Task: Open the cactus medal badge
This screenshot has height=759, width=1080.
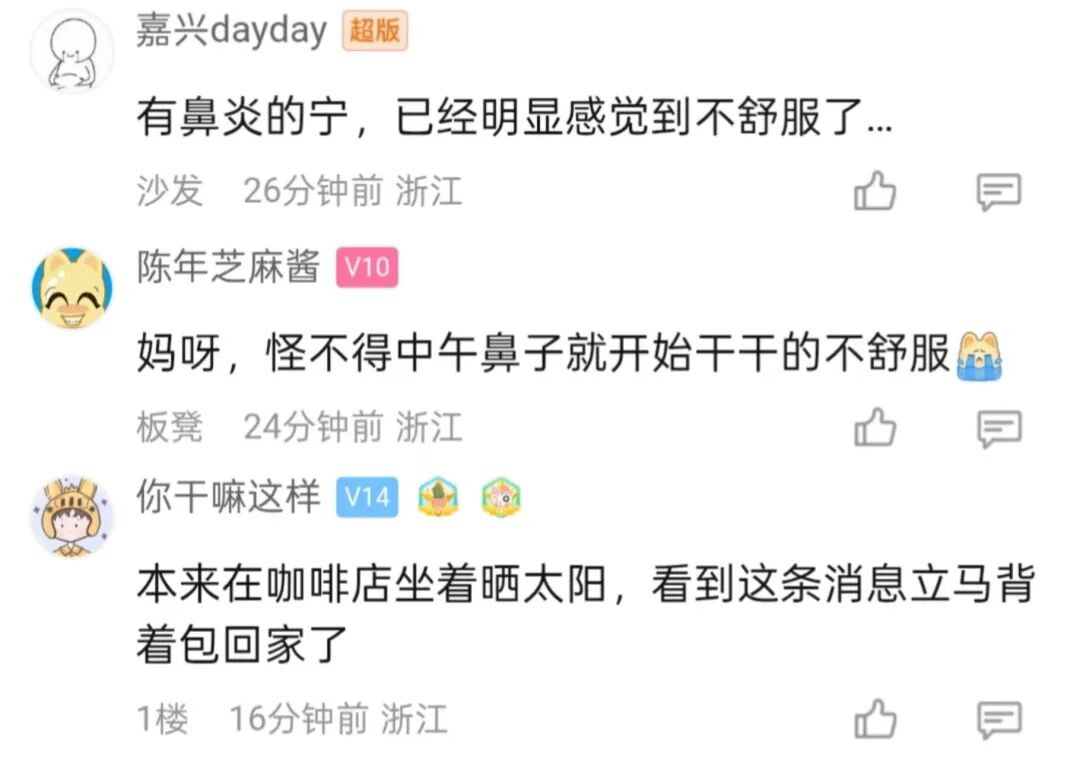Action: 438,497
